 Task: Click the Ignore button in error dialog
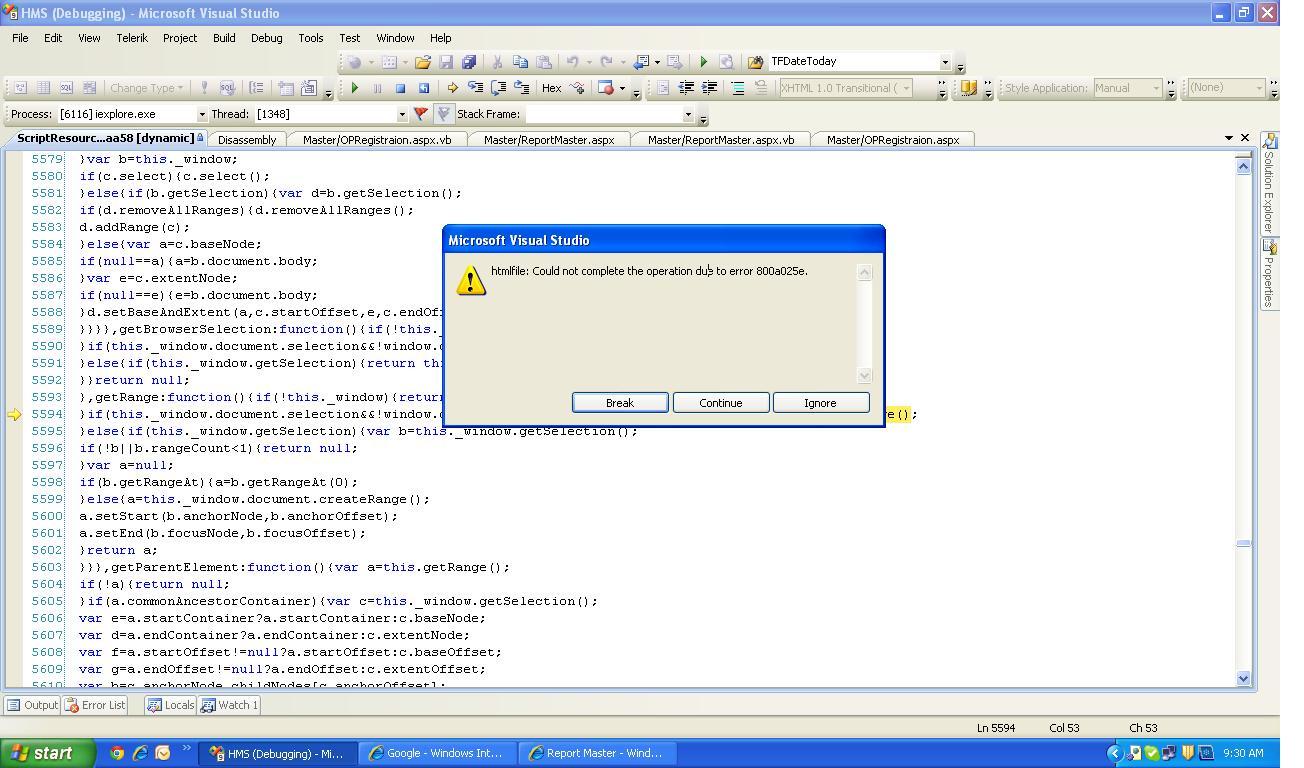coord(821,403)
